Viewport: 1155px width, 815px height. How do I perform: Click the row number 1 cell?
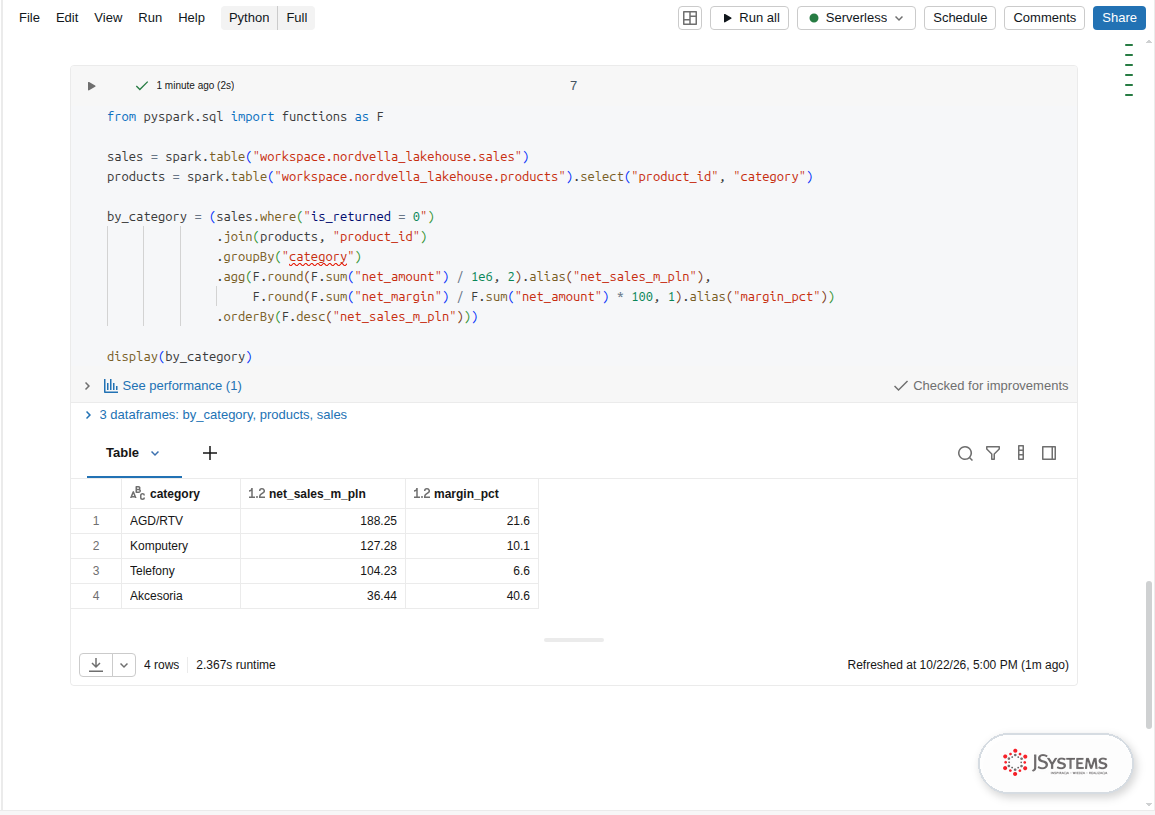click(96, 521)
